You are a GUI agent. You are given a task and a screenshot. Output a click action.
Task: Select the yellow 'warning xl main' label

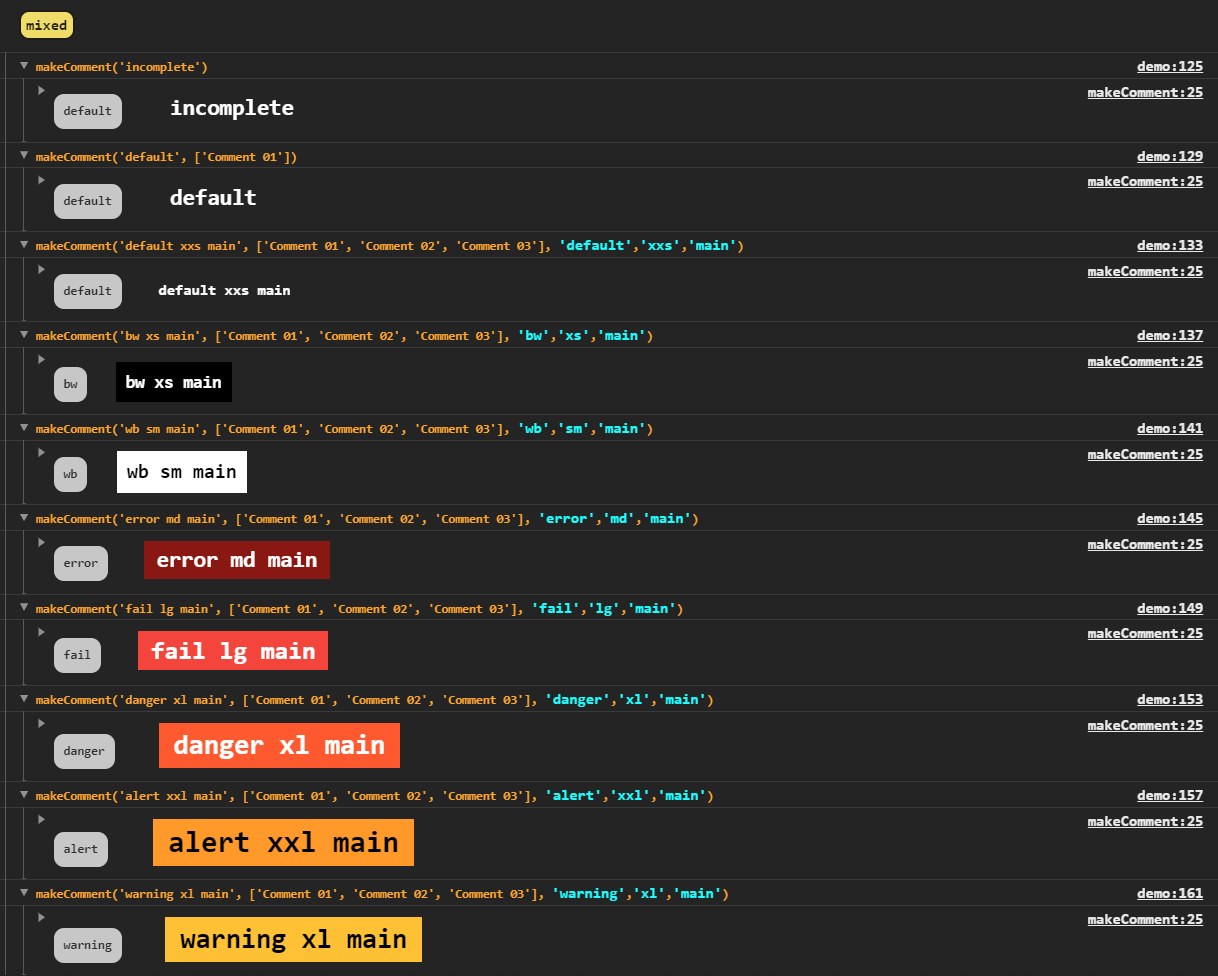click(x=293, y=939)
